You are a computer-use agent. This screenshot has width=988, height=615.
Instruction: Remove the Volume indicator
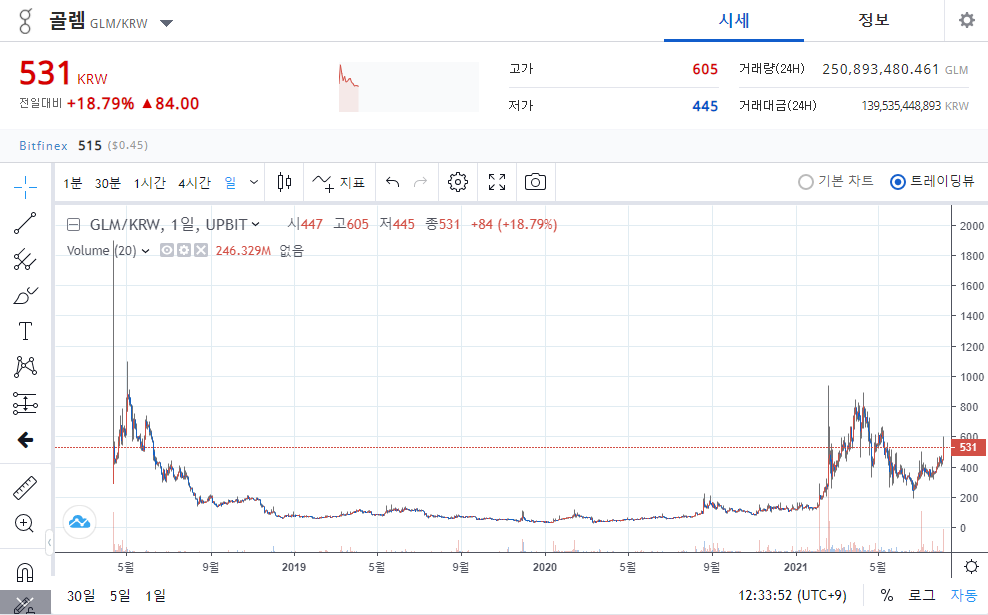[200, 250]
